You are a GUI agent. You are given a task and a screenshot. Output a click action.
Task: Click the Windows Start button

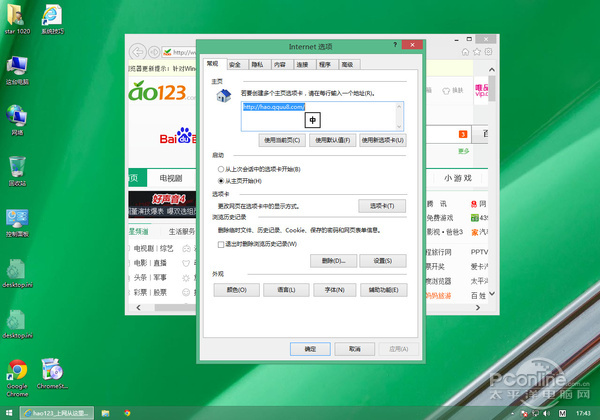(x=9, y=413)
